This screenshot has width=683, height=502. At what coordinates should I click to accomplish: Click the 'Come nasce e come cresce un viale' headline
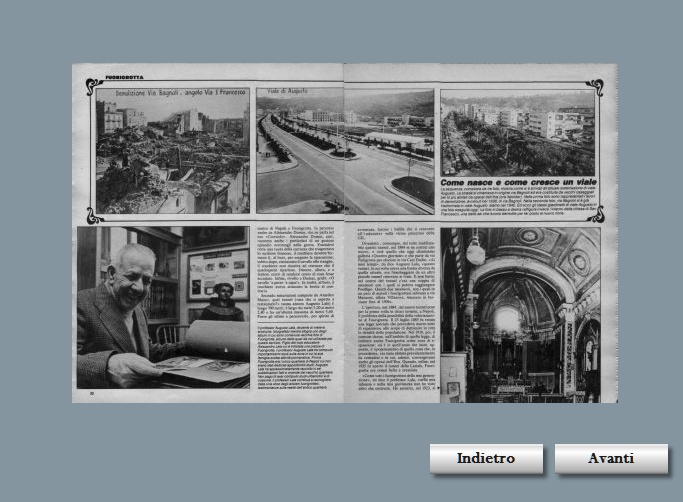click(x=518, y=182)
